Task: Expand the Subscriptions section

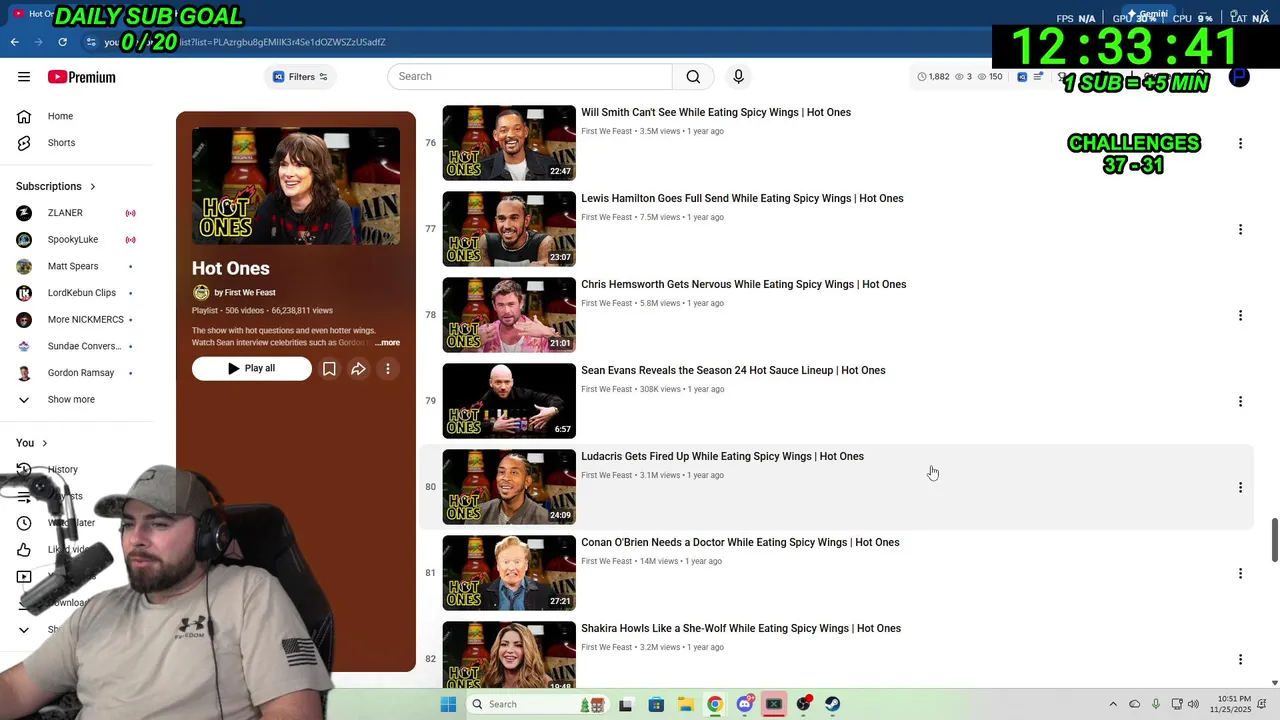Action: (x=56, y=186)
